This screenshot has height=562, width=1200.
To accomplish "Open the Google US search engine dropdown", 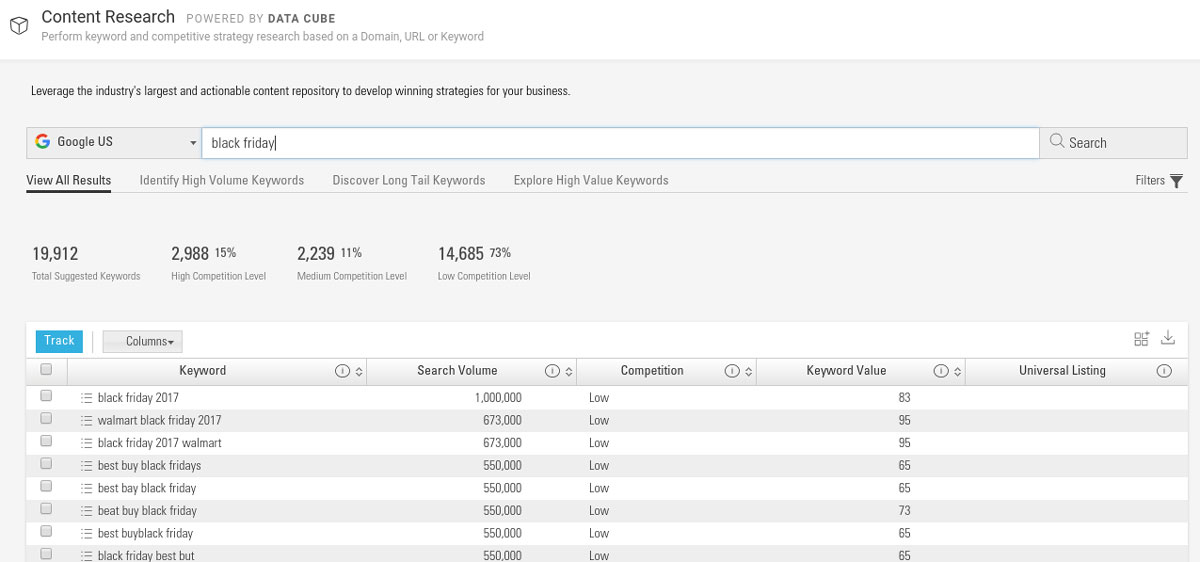I will pyautogui.click(x=113, y=143).
